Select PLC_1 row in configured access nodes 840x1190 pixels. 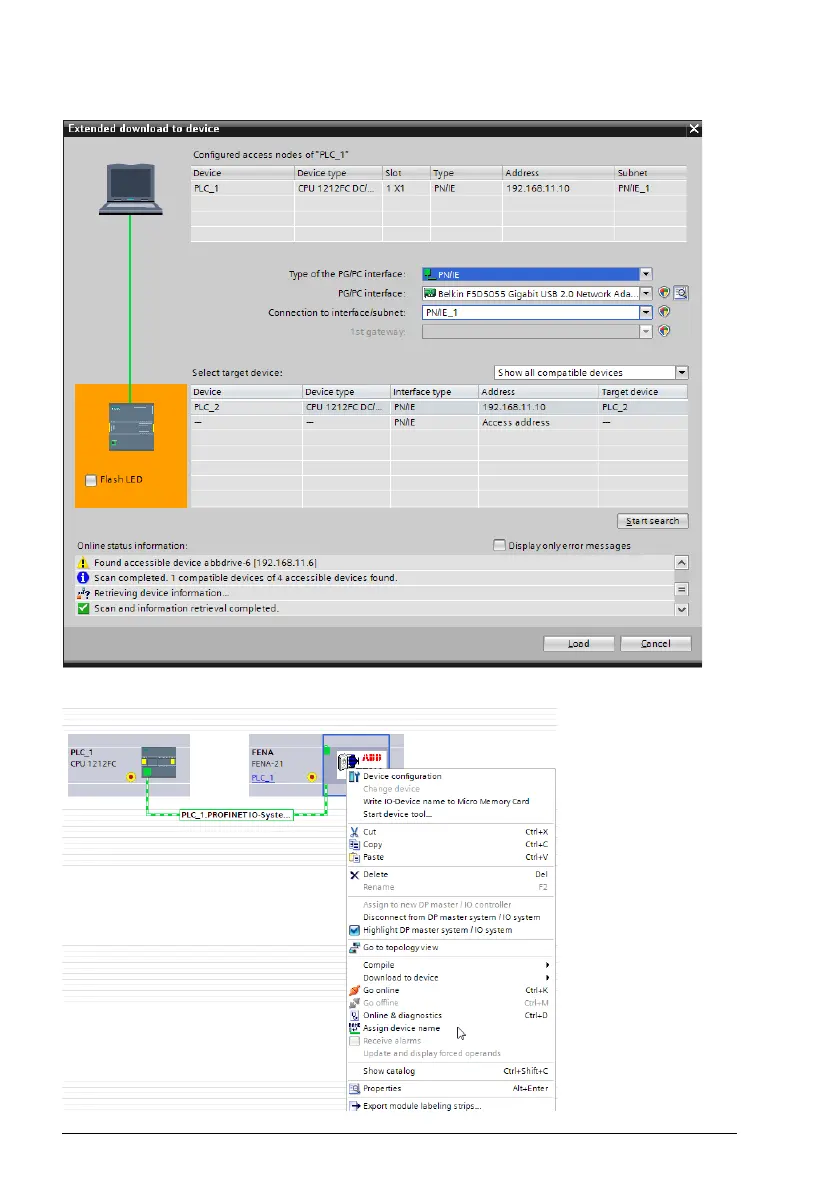pyautogui.click(x=439, y=188)
